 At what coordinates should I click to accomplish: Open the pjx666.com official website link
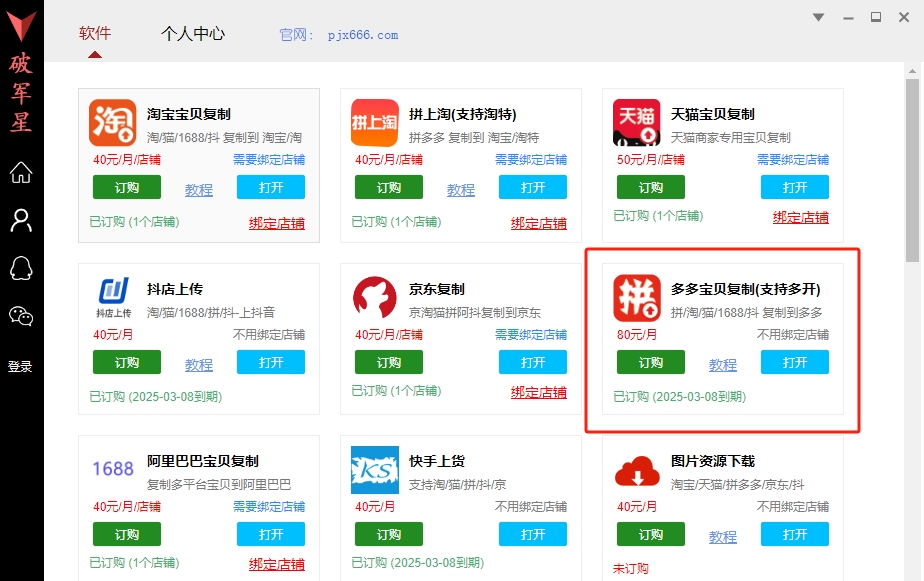pyautogui.click(x=363, y=35)
